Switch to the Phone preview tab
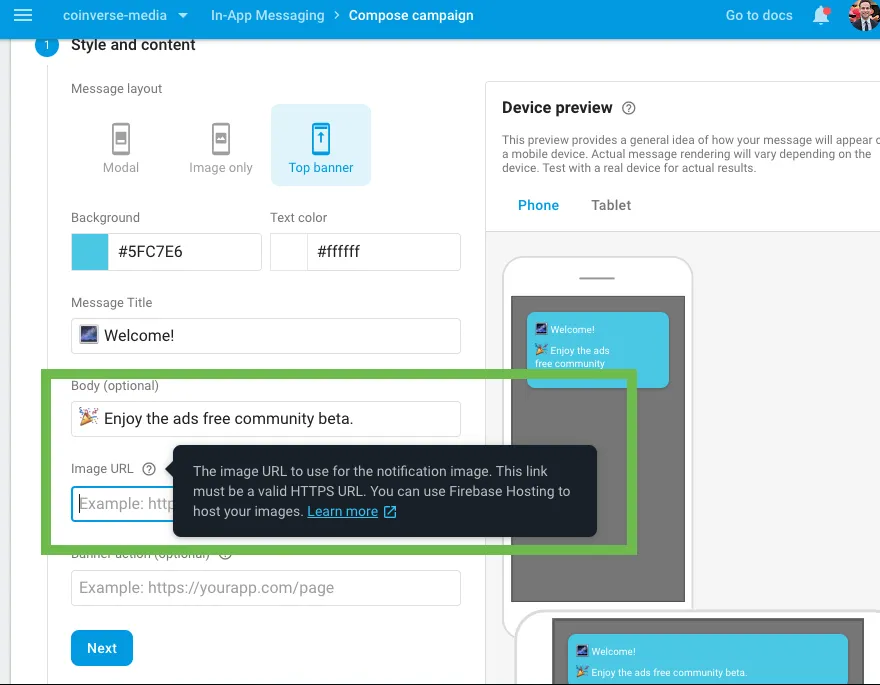The height and width of the screenshot is (685, 880). [538, 205]
